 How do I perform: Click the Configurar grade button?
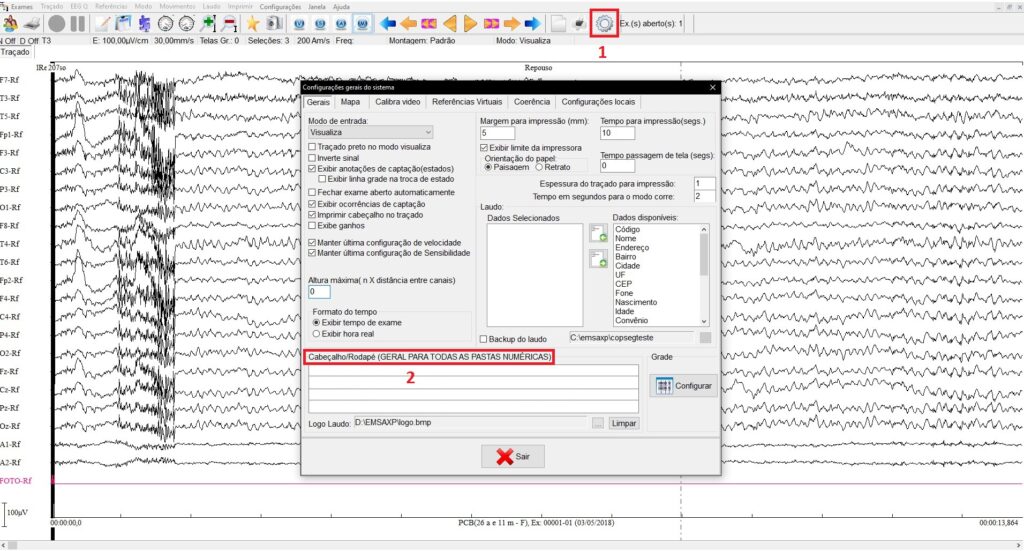click(684, 386)
